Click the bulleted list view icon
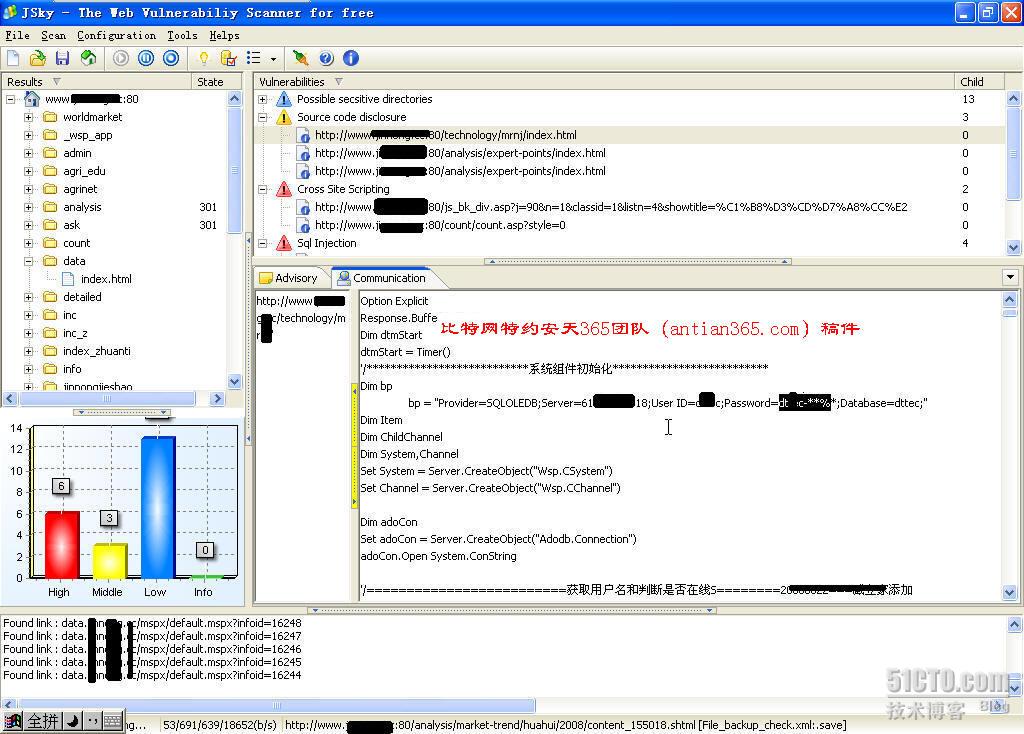This screenshot has width=1024, height=734. coord(253,58)
